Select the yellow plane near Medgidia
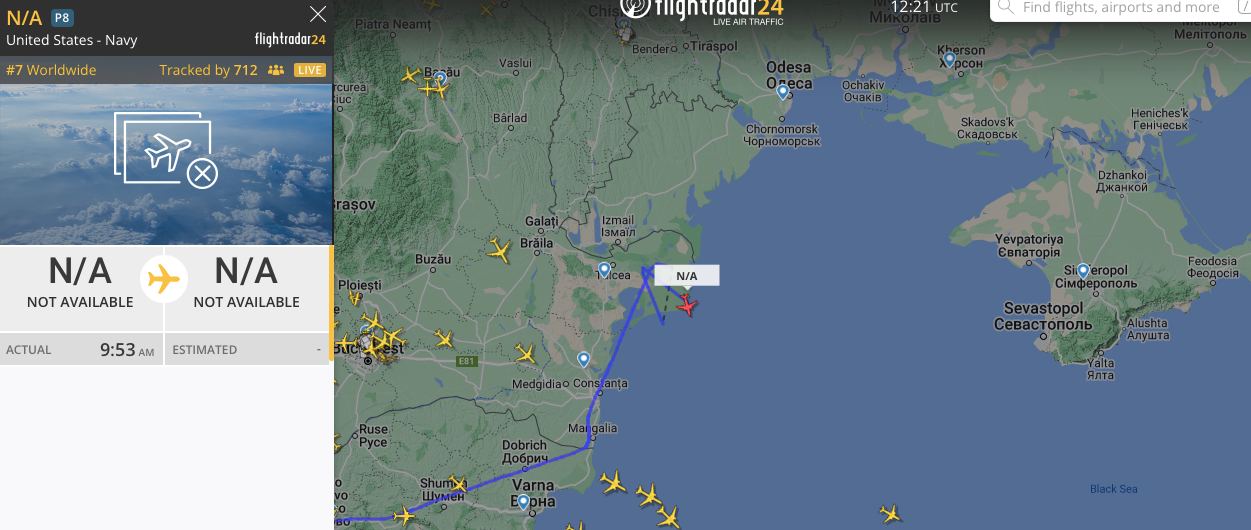 (x=525, y=353)
